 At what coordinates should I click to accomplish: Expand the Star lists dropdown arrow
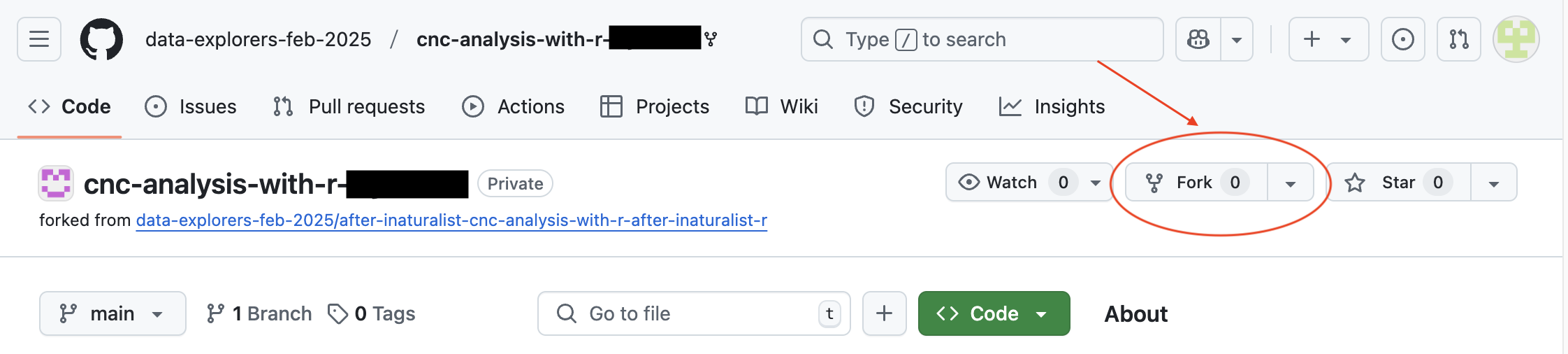click(x=1494, y=183)
